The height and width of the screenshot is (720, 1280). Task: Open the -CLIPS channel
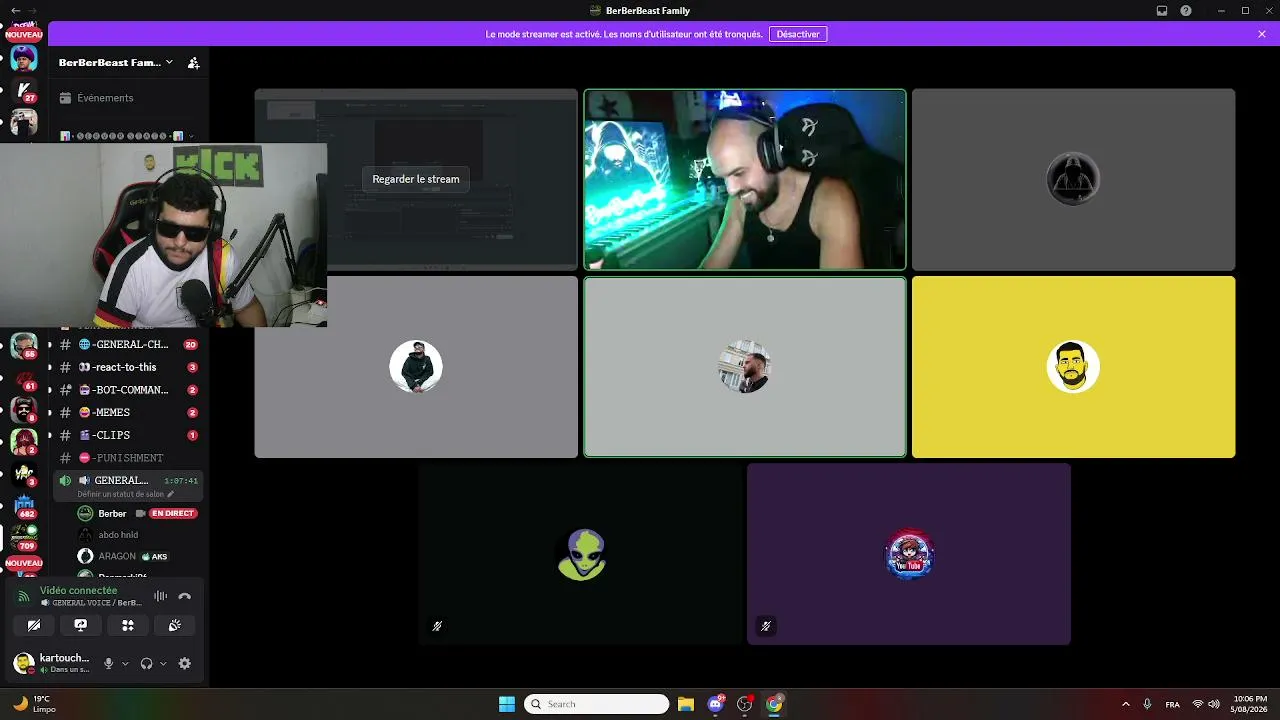[x=129, y=435]
